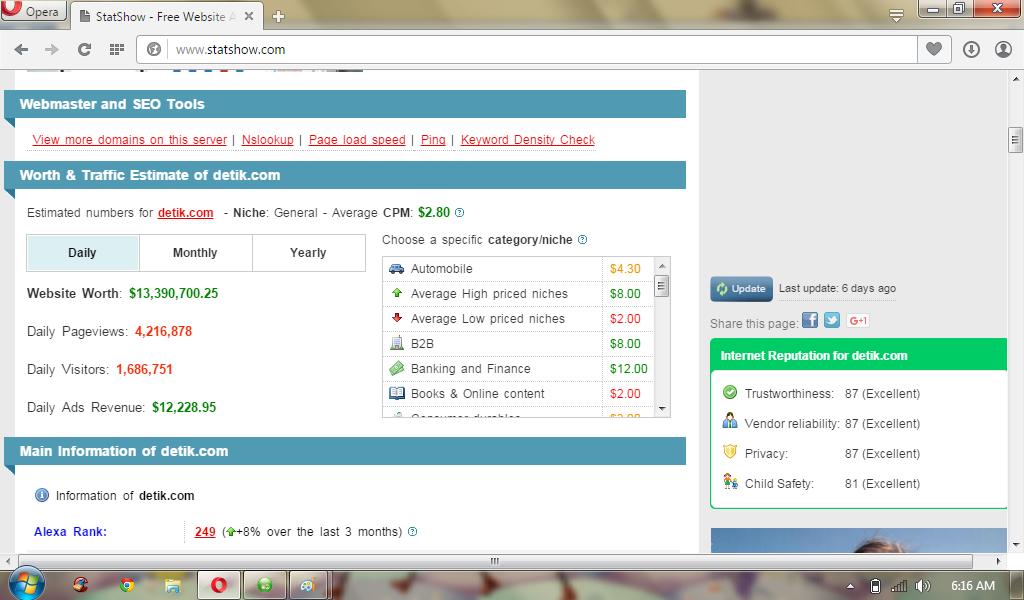
Task: Click the down arrow of the niche list scrollbar
Action: pos(662,409)
